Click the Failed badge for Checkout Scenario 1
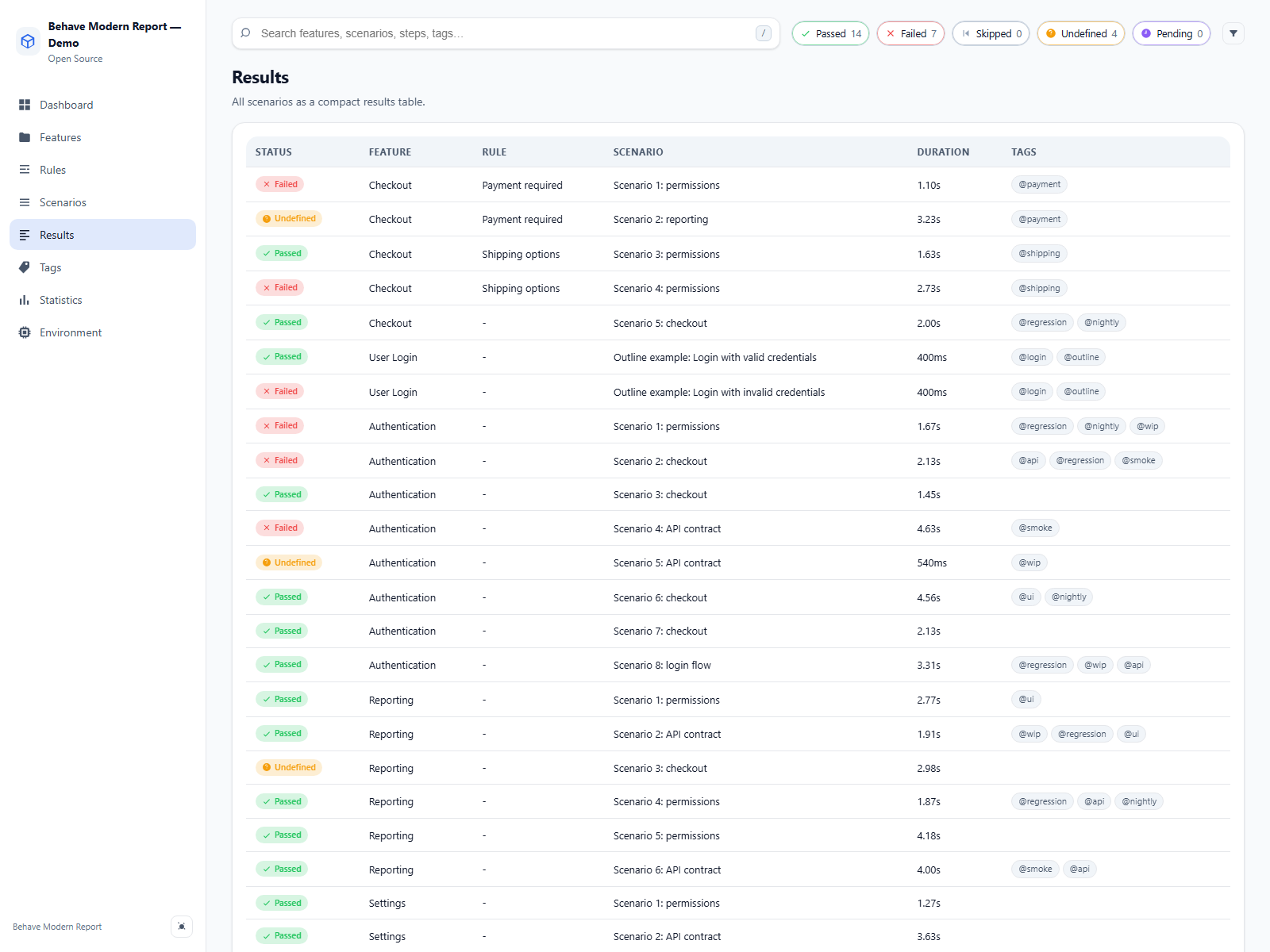1270x952 pixels. [x=279, y=184]
